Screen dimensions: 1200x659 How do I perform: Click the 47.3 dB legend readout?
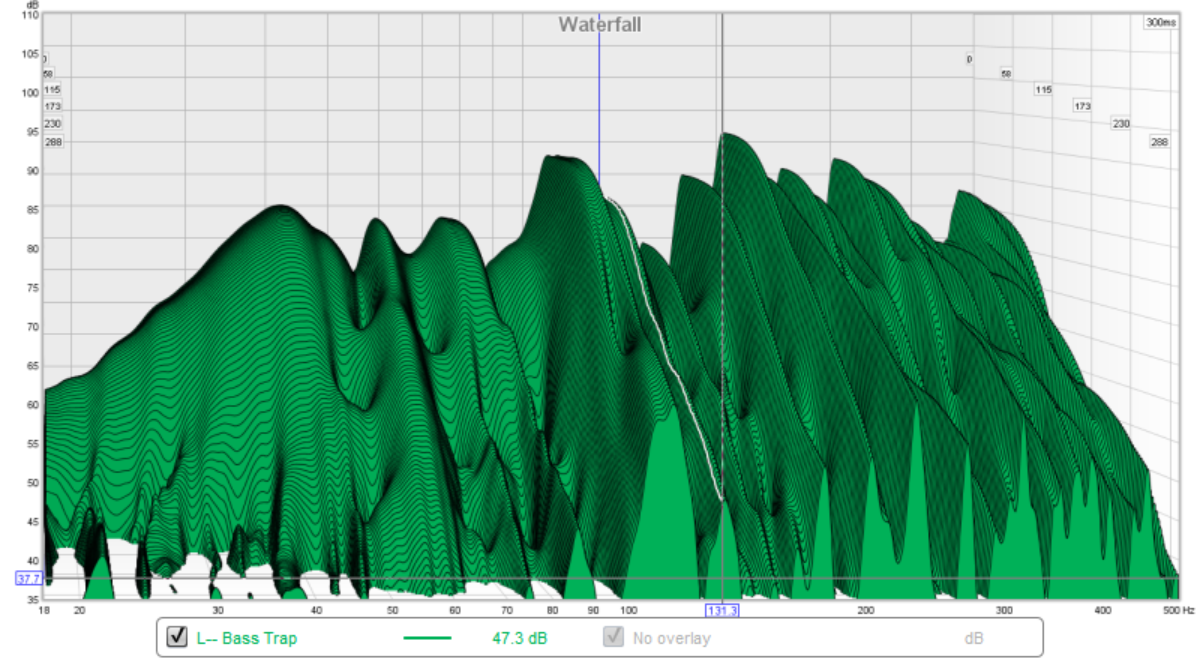click(517, 637)
